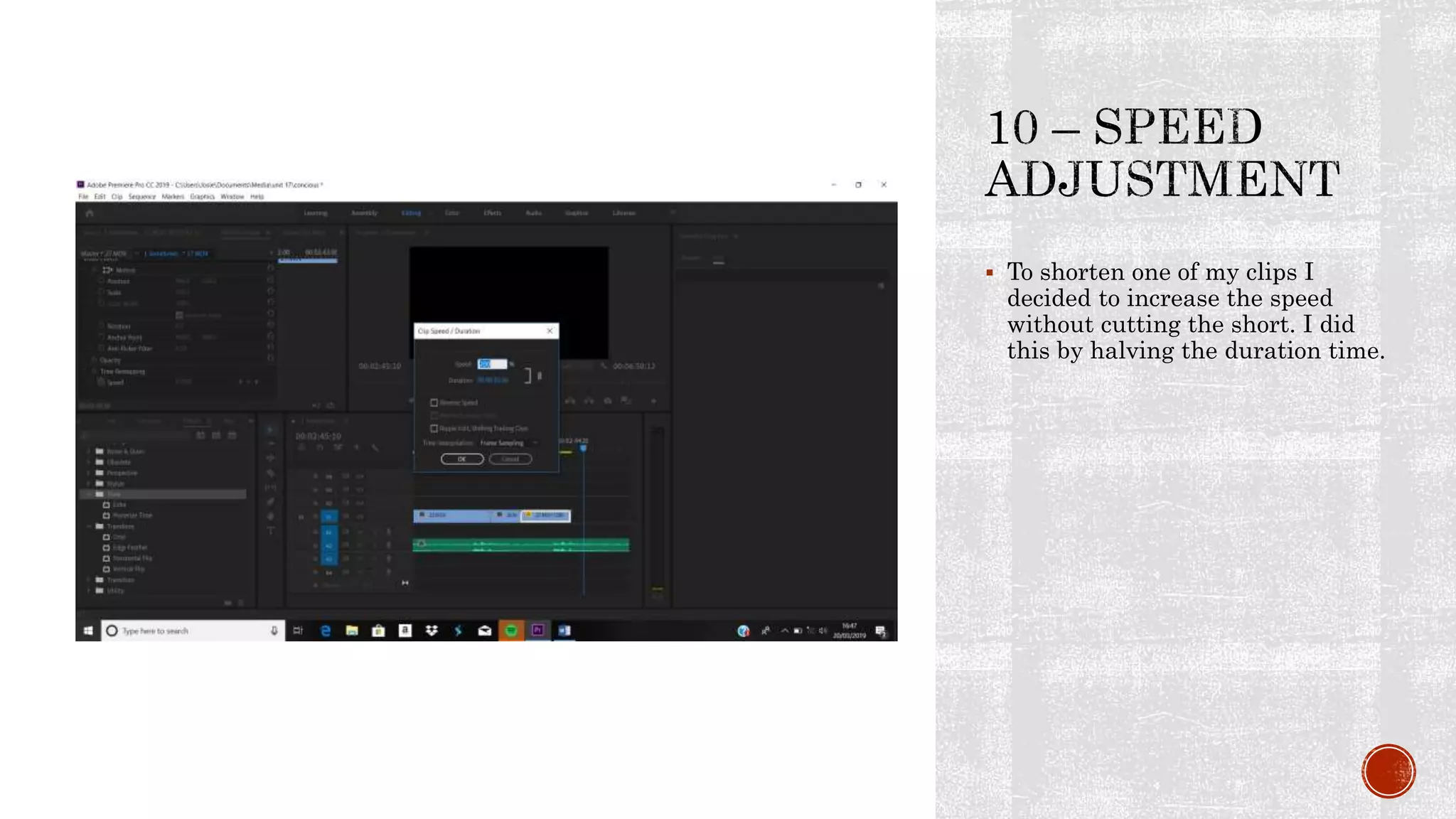Open the Markers menu

click(x=173, y=197)
